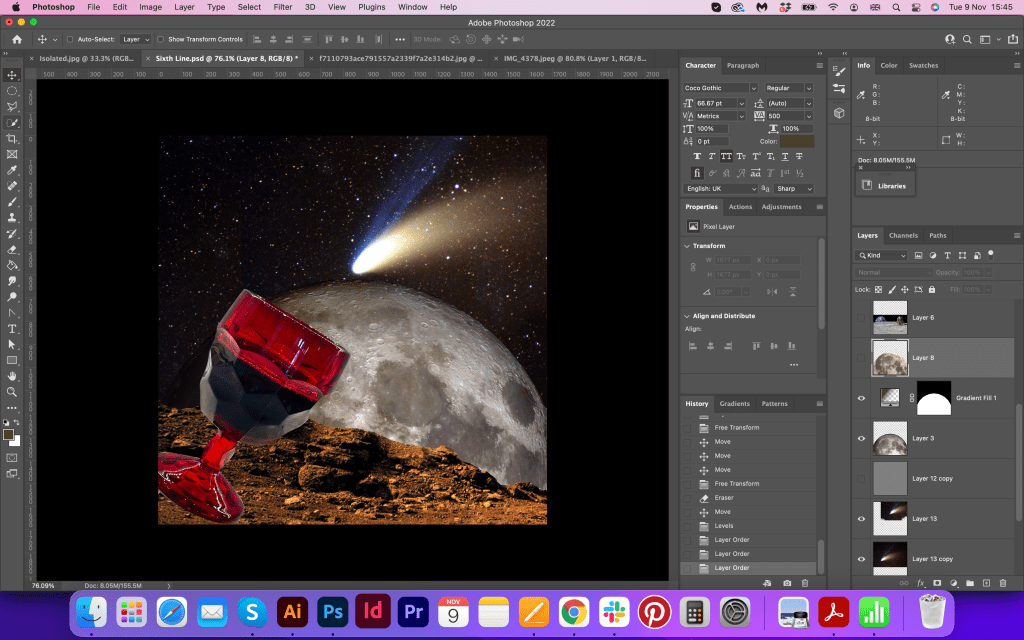The width and height of the screenshot is (1024, 640).
Task: Open the Libraries panel button
Action: pyautogui.click(x=884, y=186)
